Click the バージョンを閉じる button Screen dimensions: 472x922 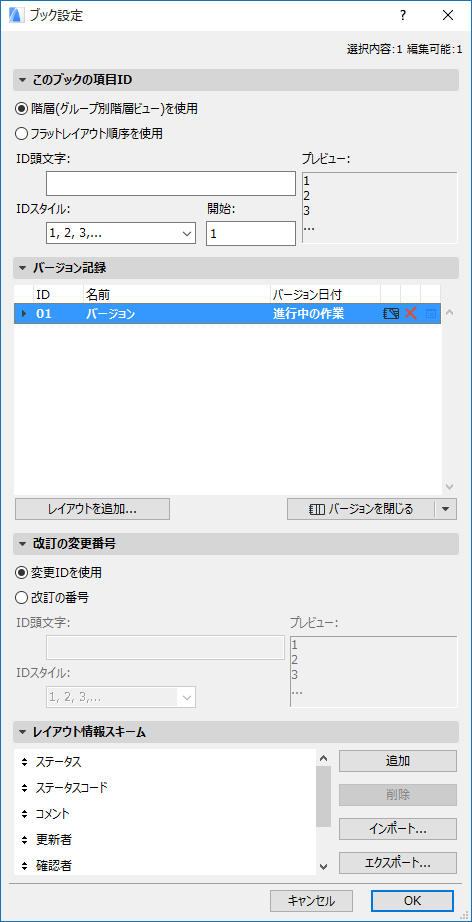tap(361, 509)
